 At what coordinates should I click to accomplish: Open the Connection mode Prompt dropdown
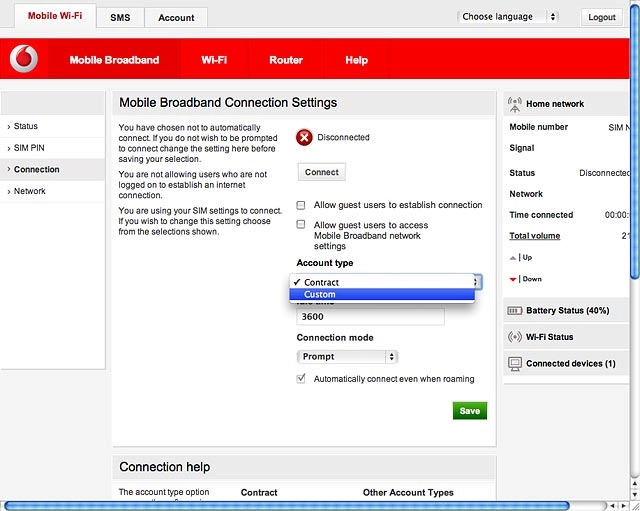tap(347, 356)
